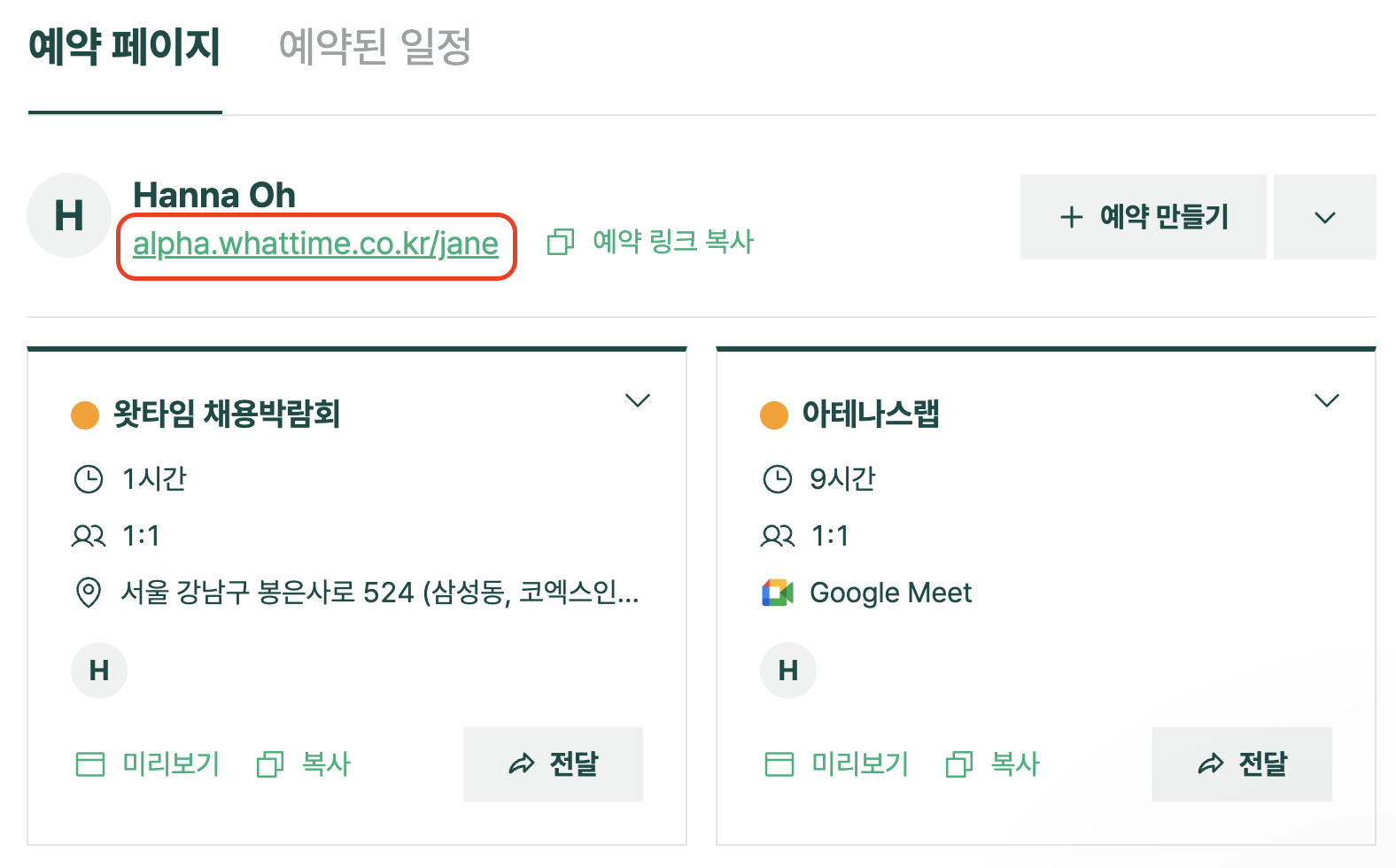Click preview icon in 아테나스랩 card
The height and width of the screenshot is (868, 1396).
tap(779, 763)
